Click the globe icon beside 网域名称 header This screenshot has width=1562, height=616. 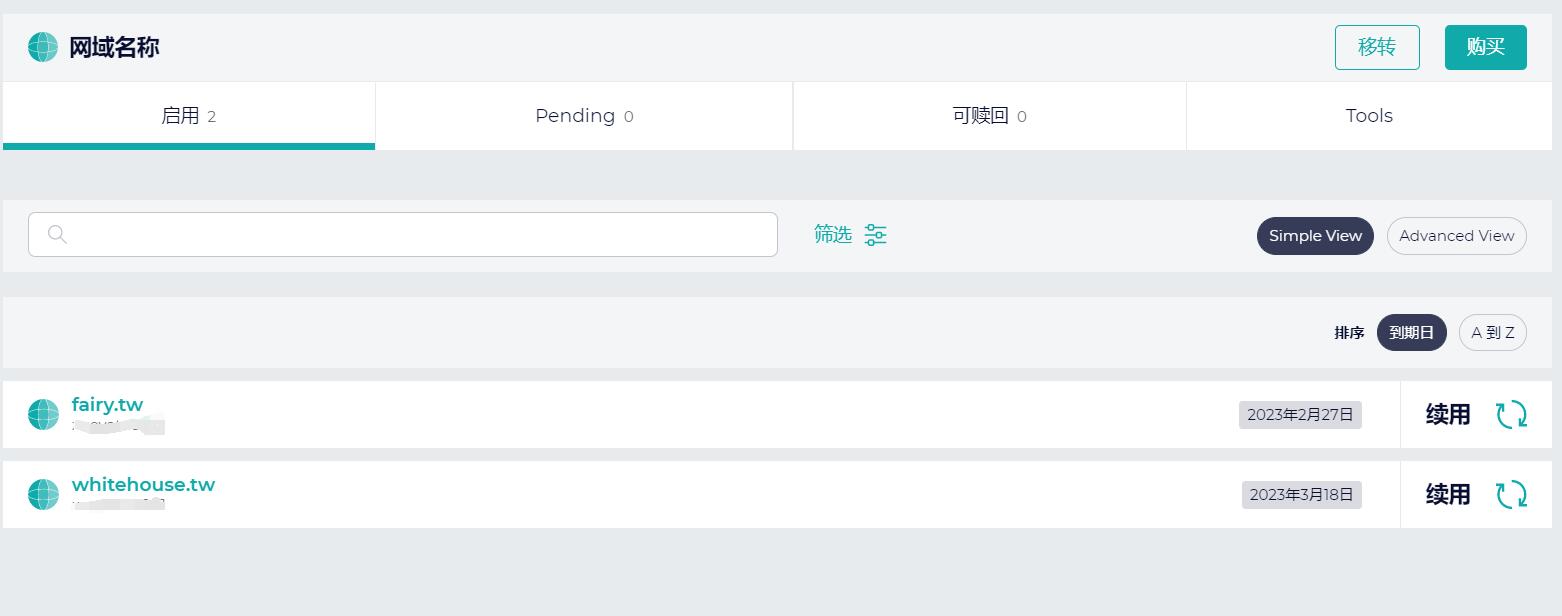43,47
